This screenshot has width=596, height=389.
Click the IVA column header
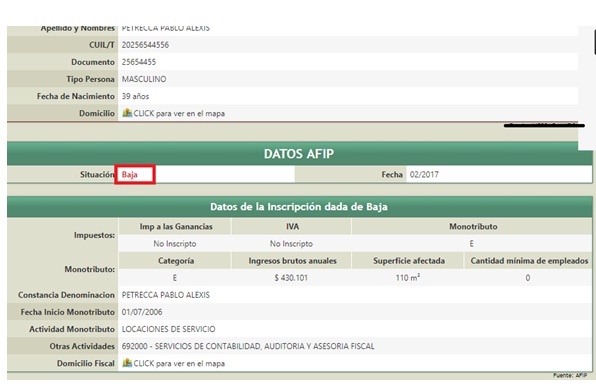[292, 227]
